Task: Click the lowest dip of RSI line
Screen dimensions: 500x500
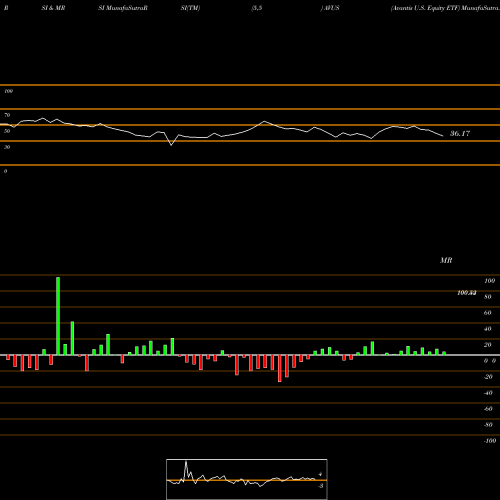Action: coord(171,145)
